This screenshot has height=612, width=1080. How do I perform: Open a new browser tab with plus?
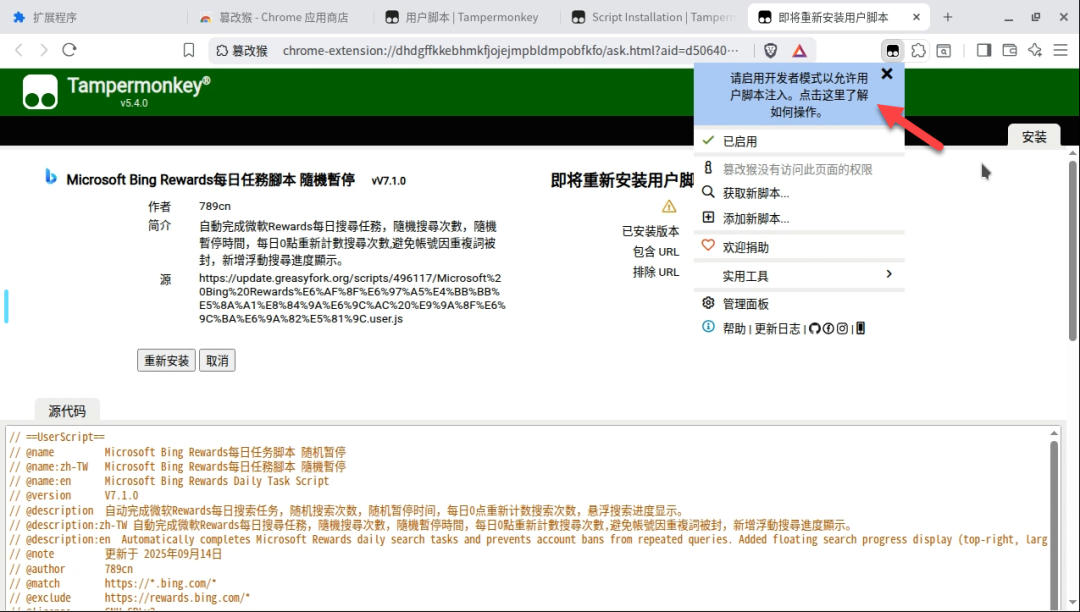pyautogui.click(x=948, y=17)
